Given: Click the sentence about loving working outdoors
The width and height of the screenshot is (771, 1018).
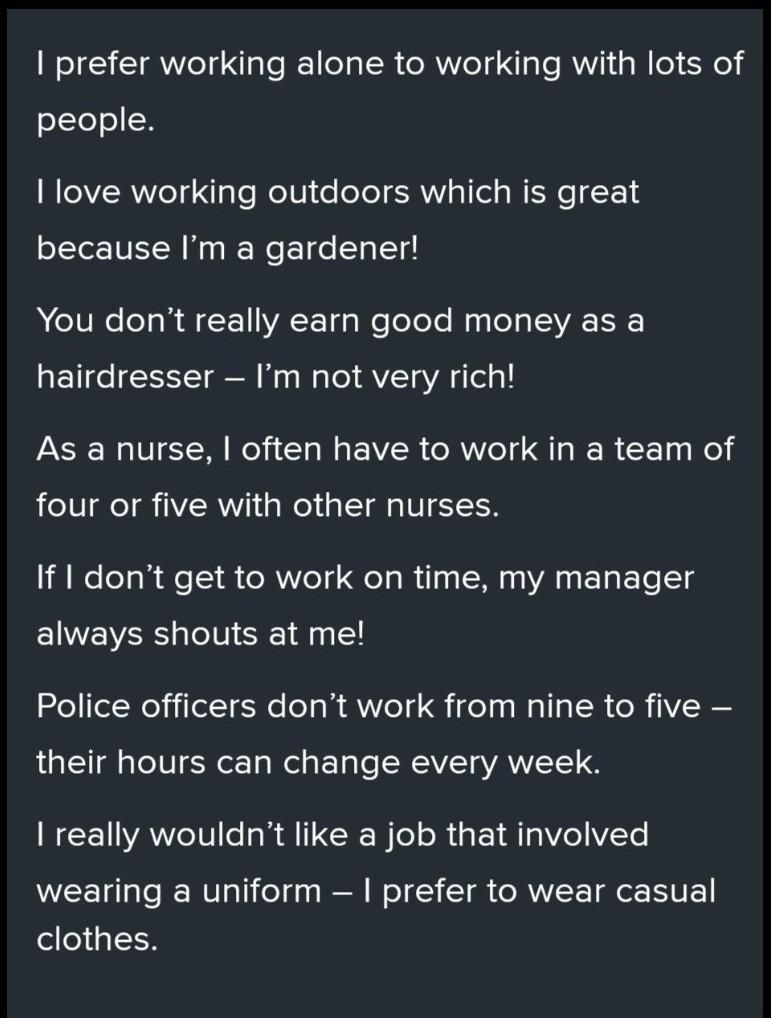Looking at the screenshot, I should (x=337, y=220).
